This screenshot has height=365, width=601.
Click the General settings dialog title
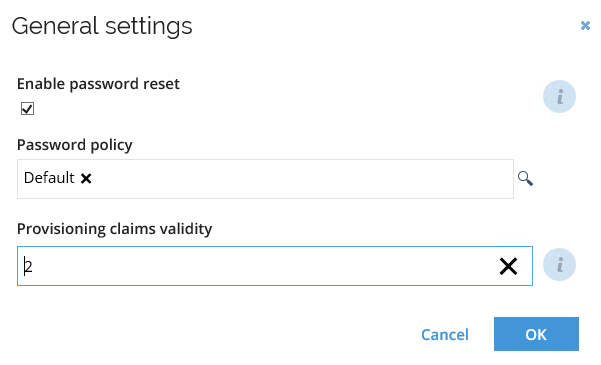pos(102,26)
